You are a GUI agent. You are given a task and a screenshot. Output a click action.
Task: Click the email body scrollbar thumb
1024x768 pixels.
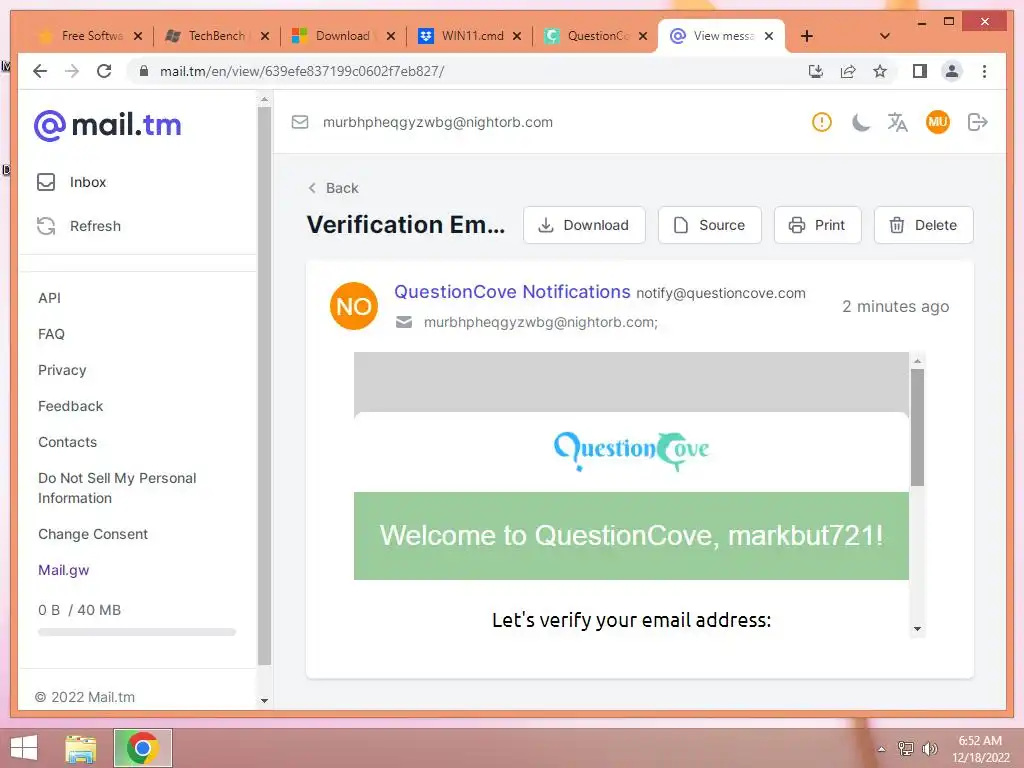[918, 427]
